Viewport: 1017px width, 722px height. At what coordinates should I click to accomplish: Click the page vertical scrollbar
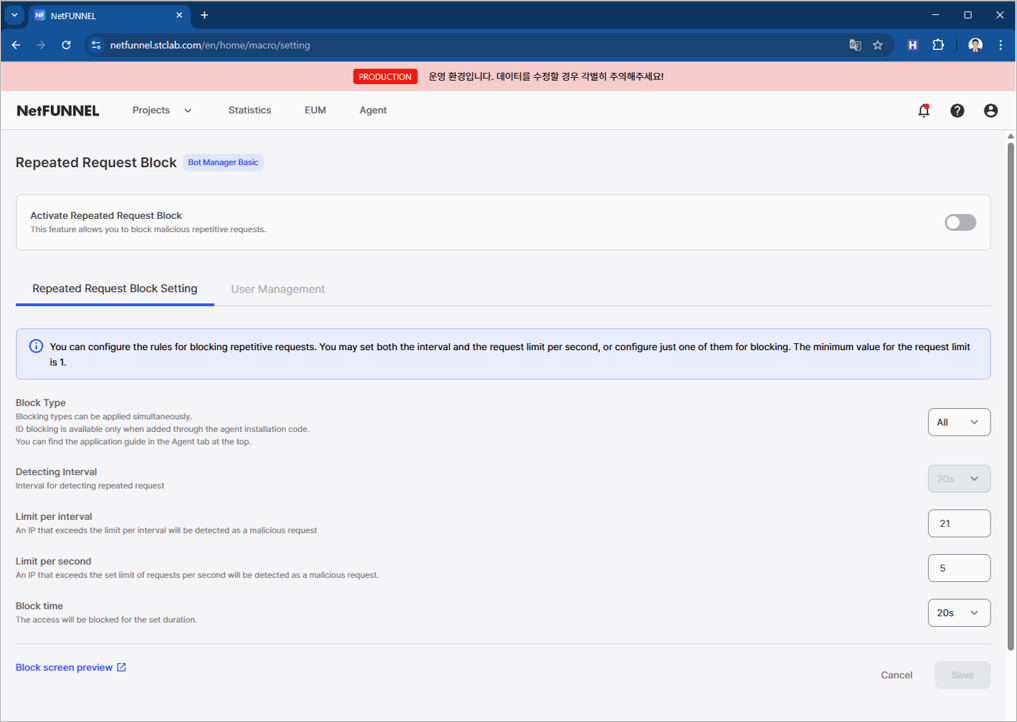(x=1011, y=396)
